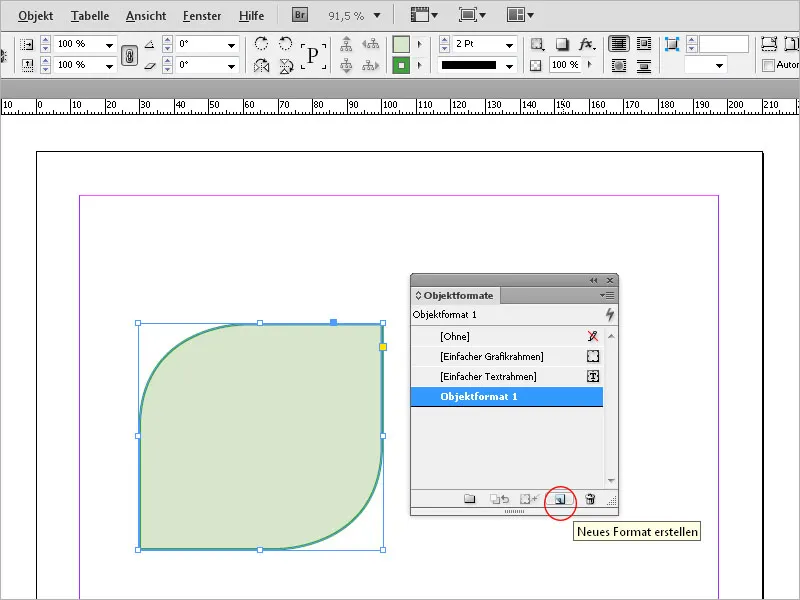Screen dimensions: 800x600
Task: Select [Einfacher Textrahmen] format
Action: tap(507, 377)
